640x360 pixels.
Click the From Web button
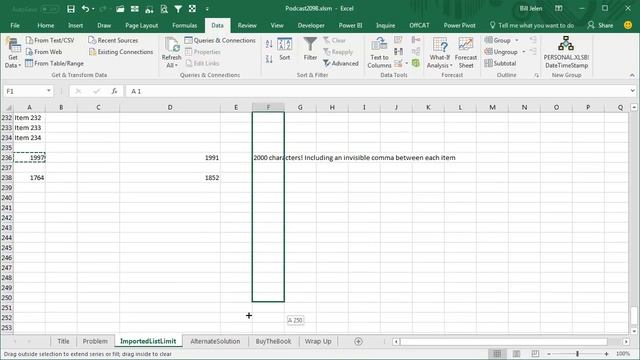click(44, 52)
